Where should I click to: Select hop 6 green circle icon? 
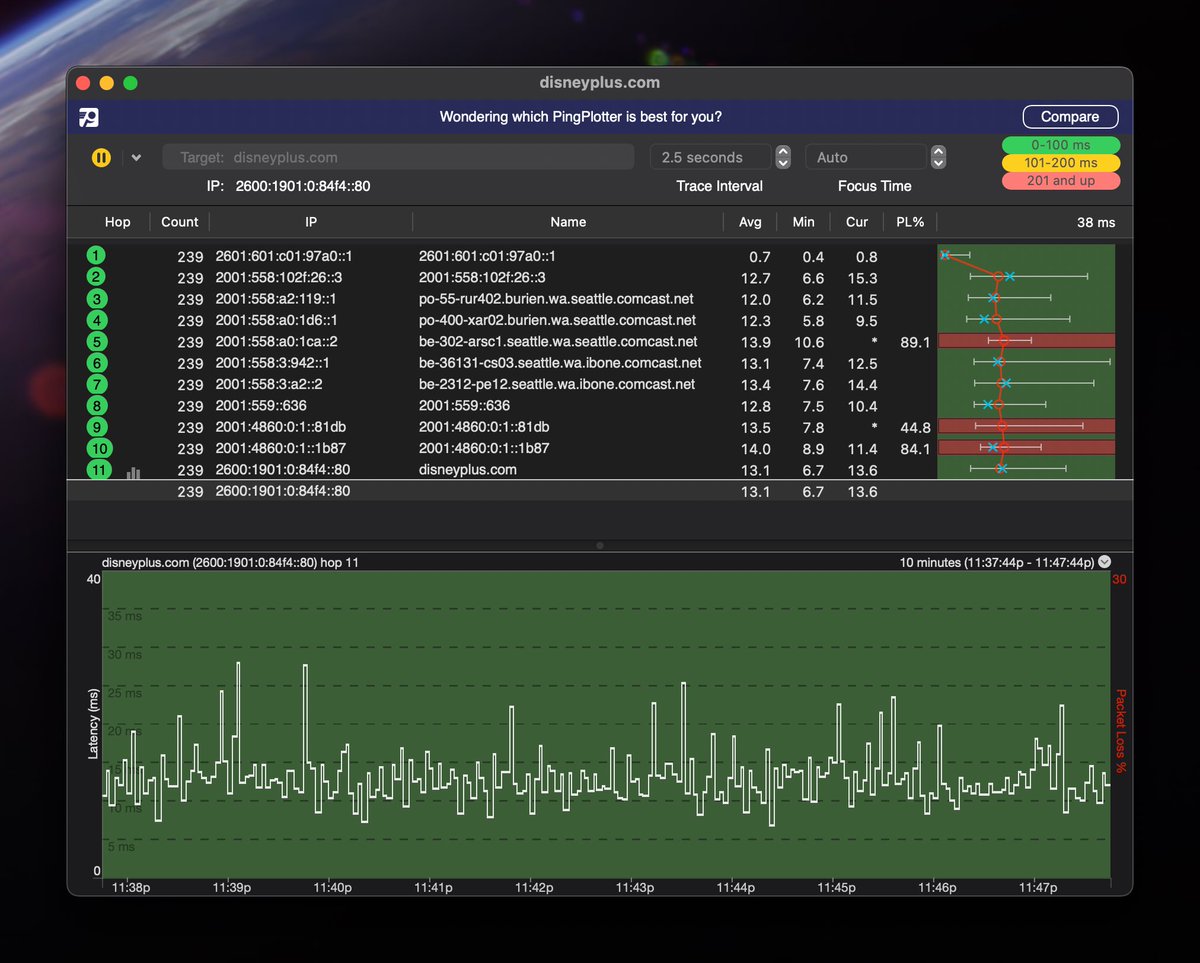coord(96,363)
